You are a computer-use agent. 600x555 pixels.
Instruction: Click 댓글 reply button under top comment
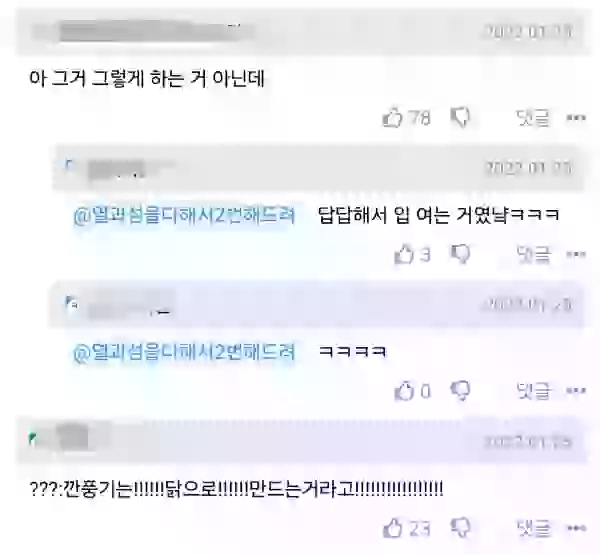pyautogui.click(x=533, y=118)
